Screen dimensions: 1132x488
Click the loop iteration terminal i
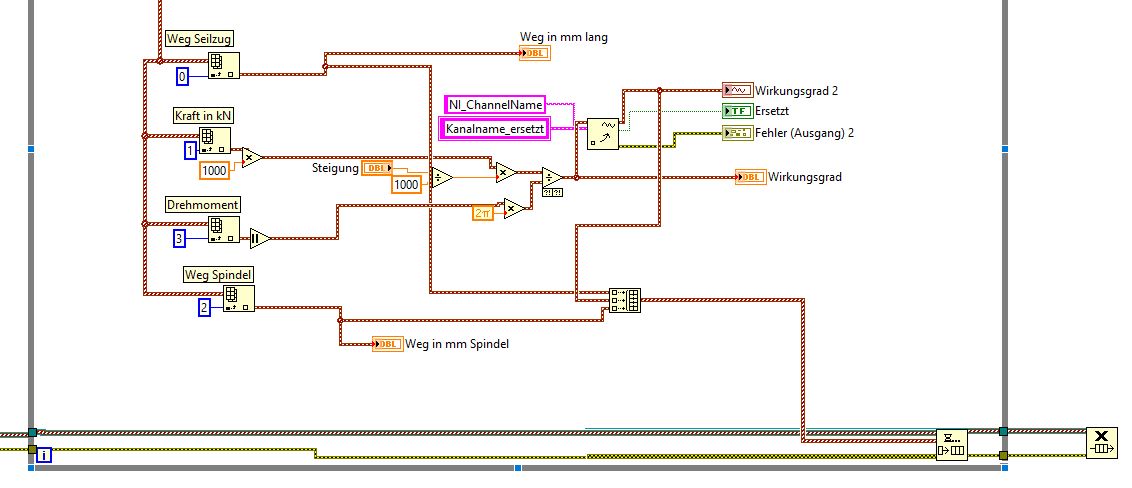coord(44,455)
